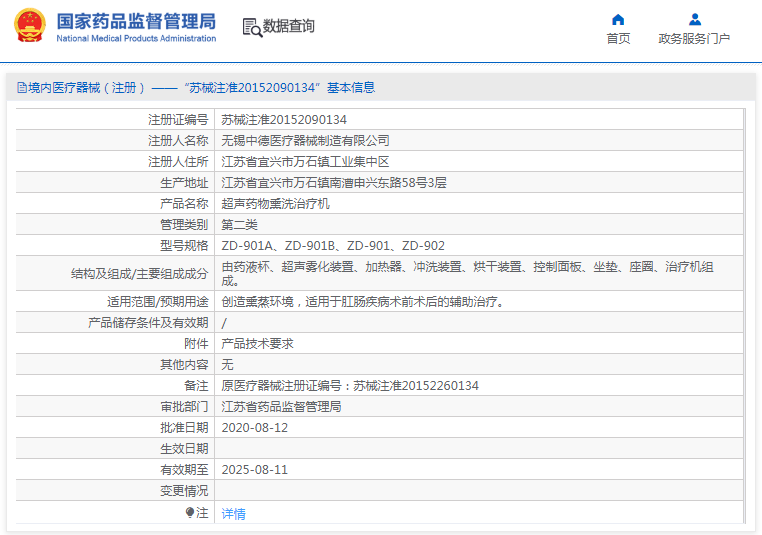Select intended use text 创造熏蒸环境
This screenshot has width=762, height=535.
click(x=364, y=302)
